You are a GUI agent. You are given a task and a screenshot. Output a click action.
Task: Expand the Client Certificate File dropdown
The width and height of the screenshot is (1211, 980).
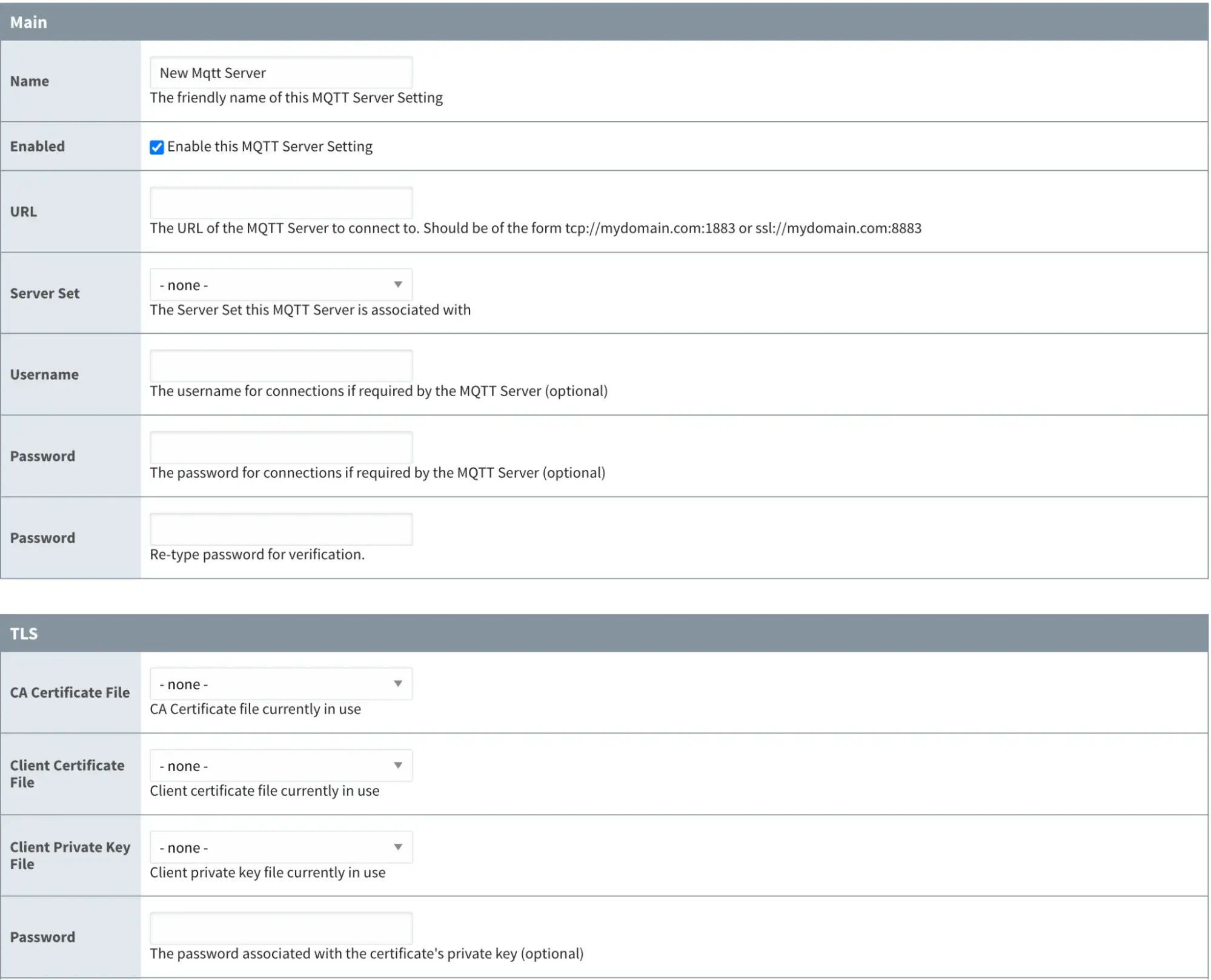281,766
